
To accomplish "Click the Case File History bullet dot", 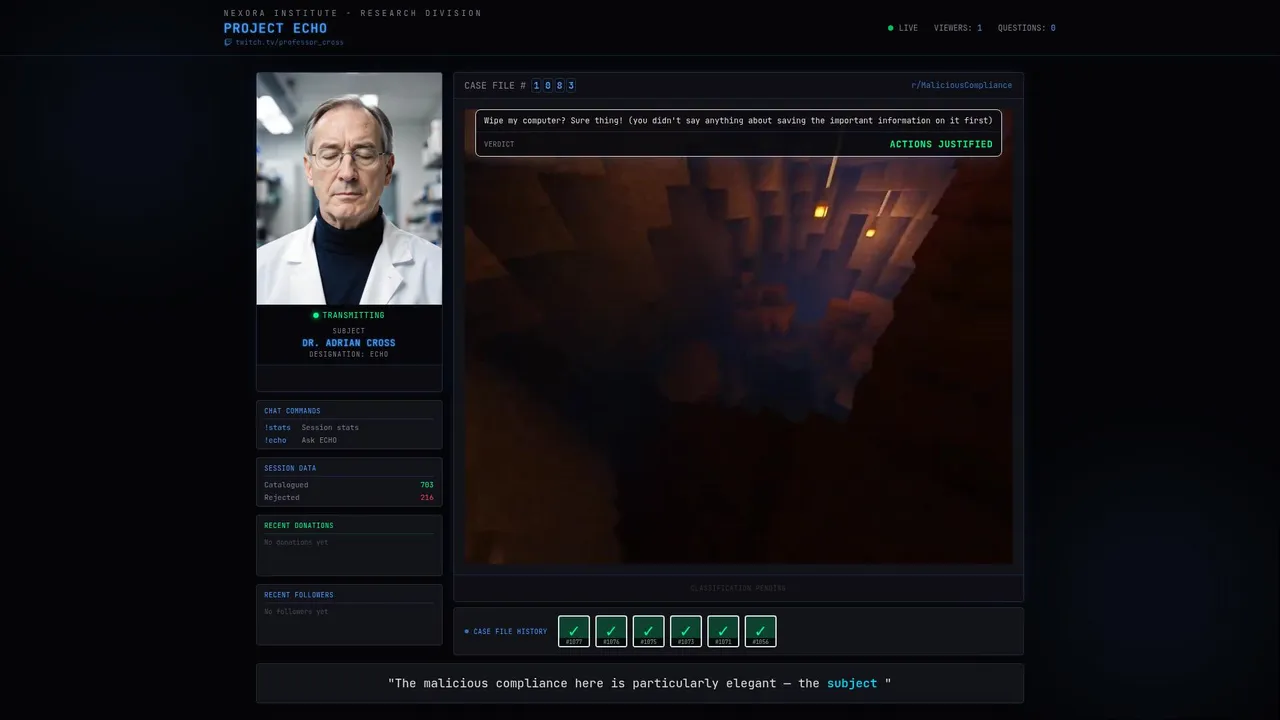I will coord(466,631).
